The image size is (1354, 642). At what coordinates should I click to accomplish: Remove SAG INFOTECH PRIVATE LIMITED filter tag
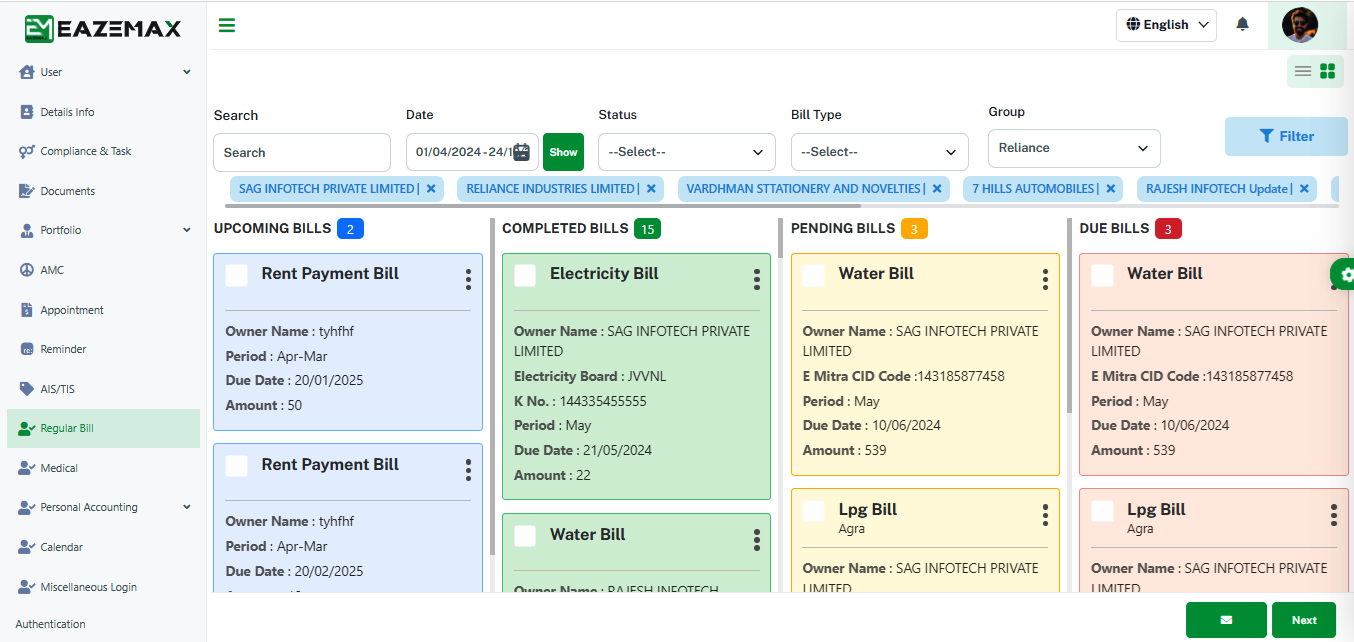tap(431, 188)
